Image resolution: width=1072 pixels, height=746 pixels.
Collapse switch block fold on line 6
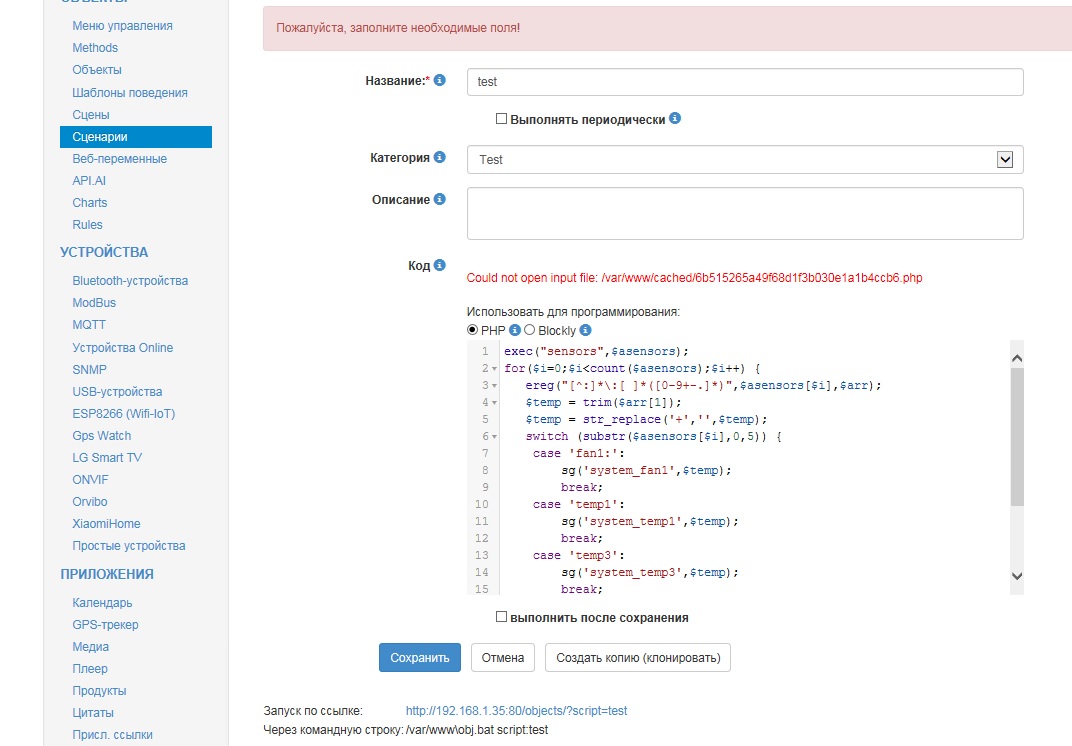[x=494, y=437]
